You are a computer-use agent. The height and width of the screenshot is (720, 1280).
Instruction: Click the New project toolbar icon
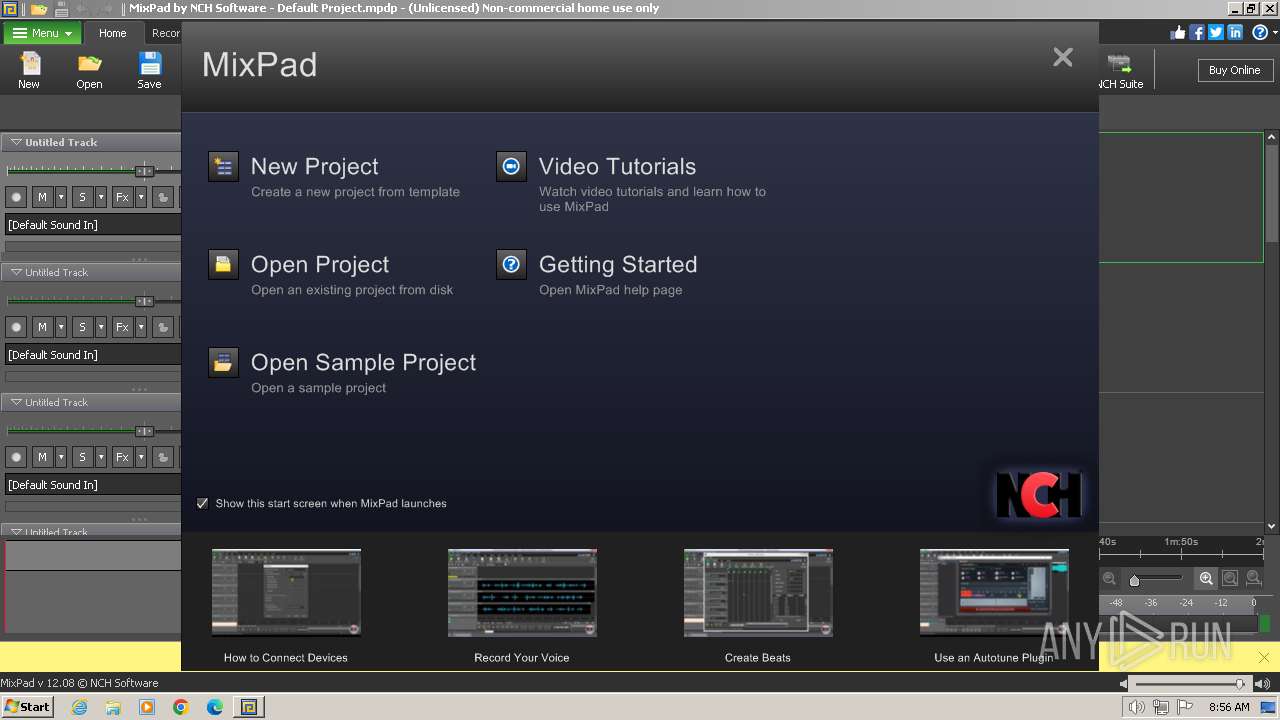click(29, 64)
